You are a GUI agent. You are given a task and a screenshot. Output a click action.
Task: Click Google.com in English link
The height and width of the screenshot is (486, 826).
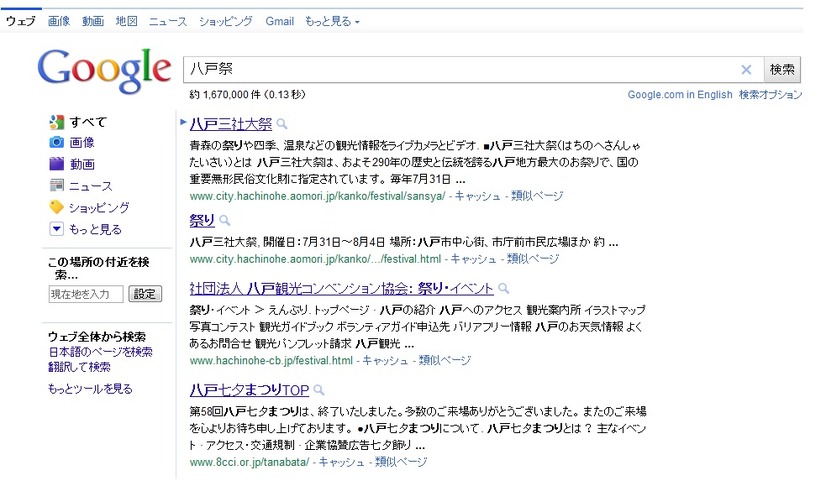[680, 95]
